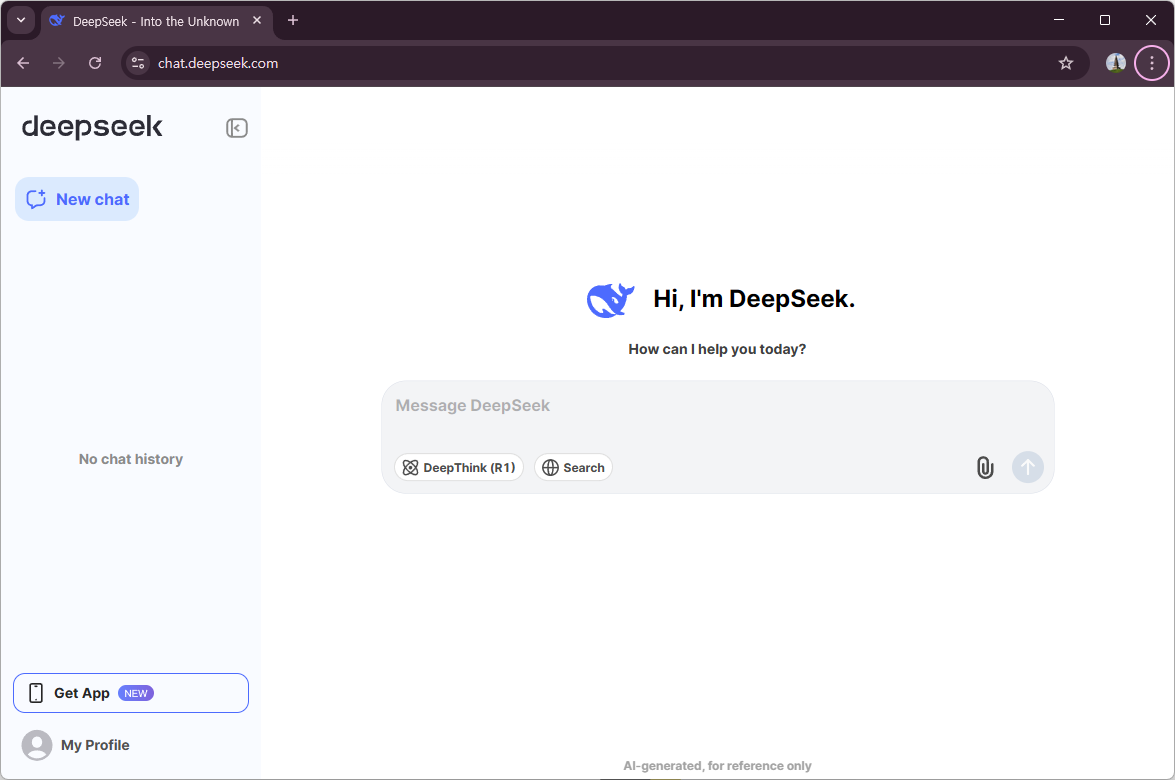Click 'How can I help you today?' text
Image resolution: width=1175 pixels, height=780 pixels.
[x=717, y=349]
